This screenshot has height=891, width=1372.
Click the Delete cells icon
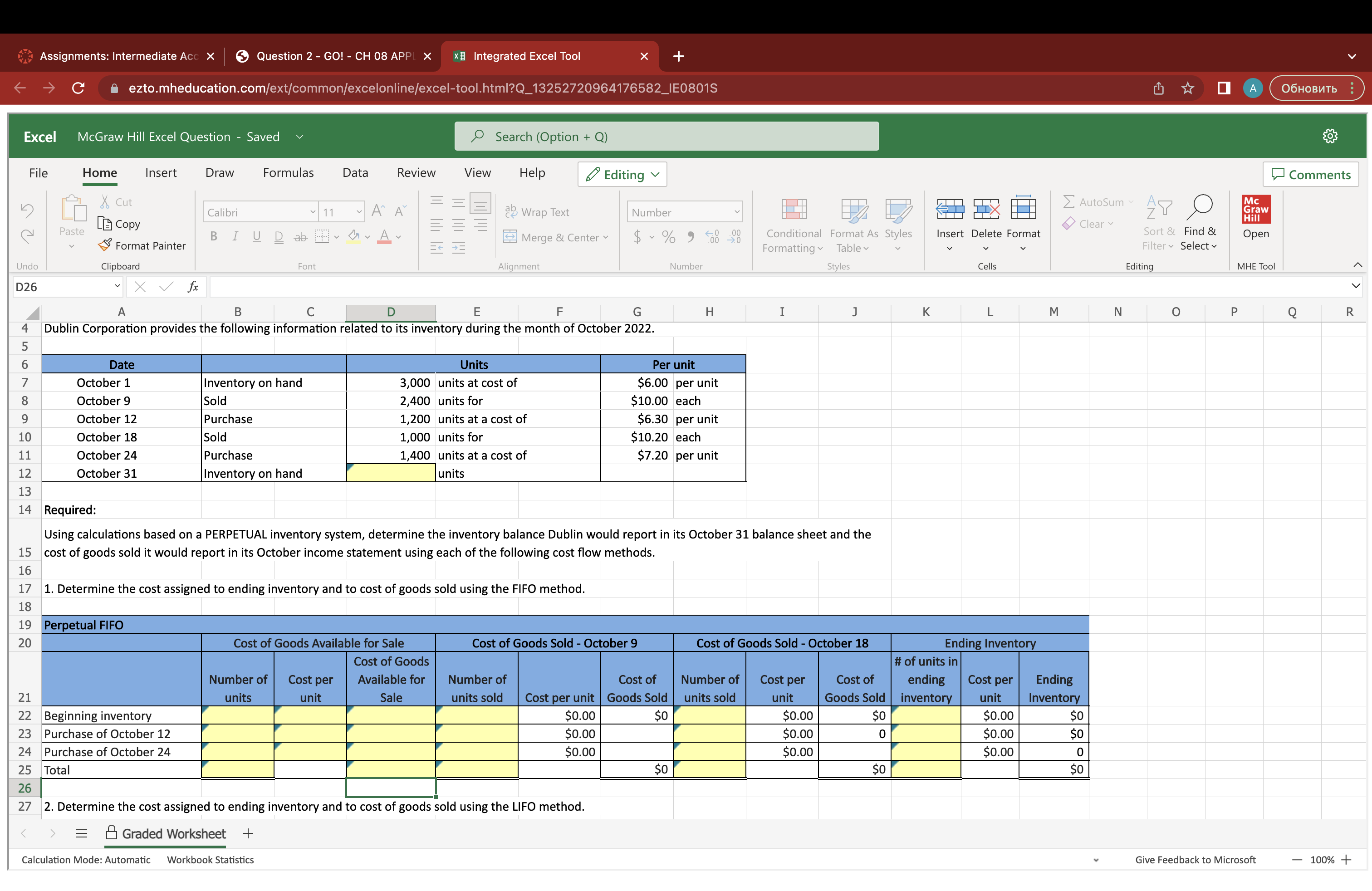[x=986, y=209]
